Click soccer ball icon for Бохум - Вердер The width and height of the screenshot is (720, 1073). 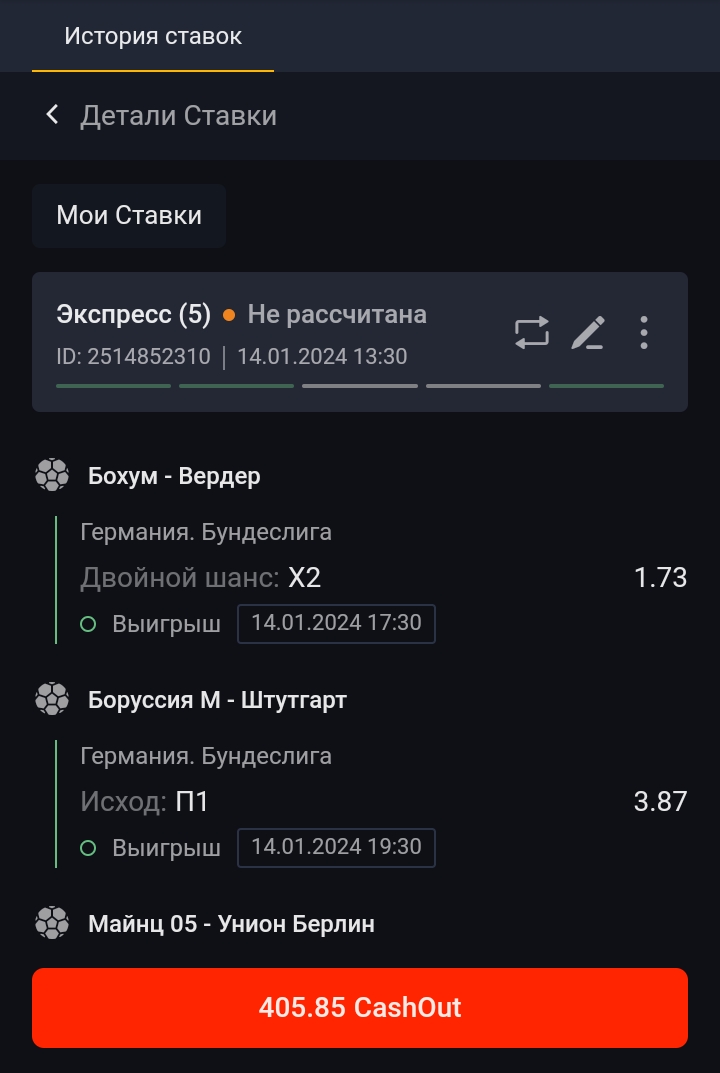pyautogui.click(x=52, y=475)
